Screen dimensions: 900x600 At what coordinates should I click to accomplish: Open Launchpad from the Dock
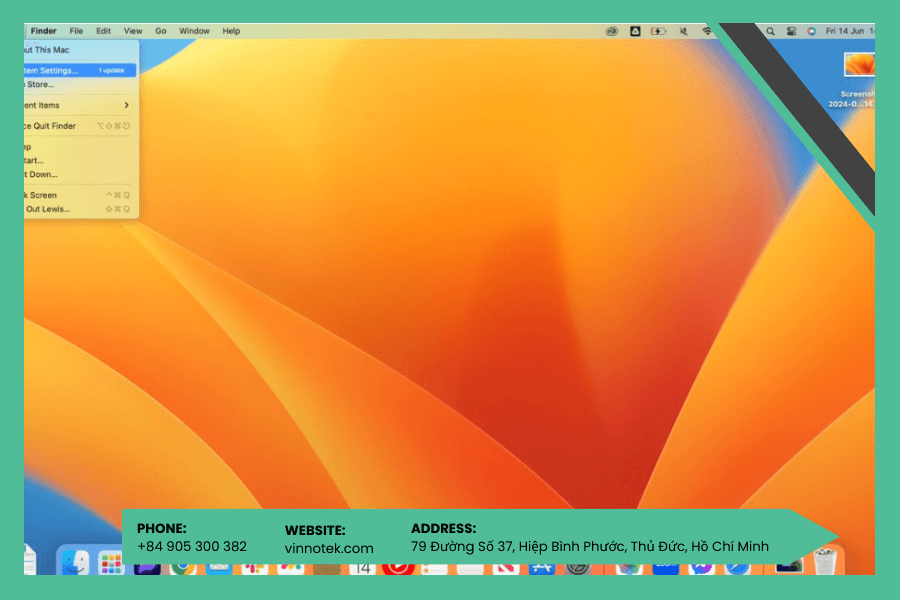[x=110, y=562]
